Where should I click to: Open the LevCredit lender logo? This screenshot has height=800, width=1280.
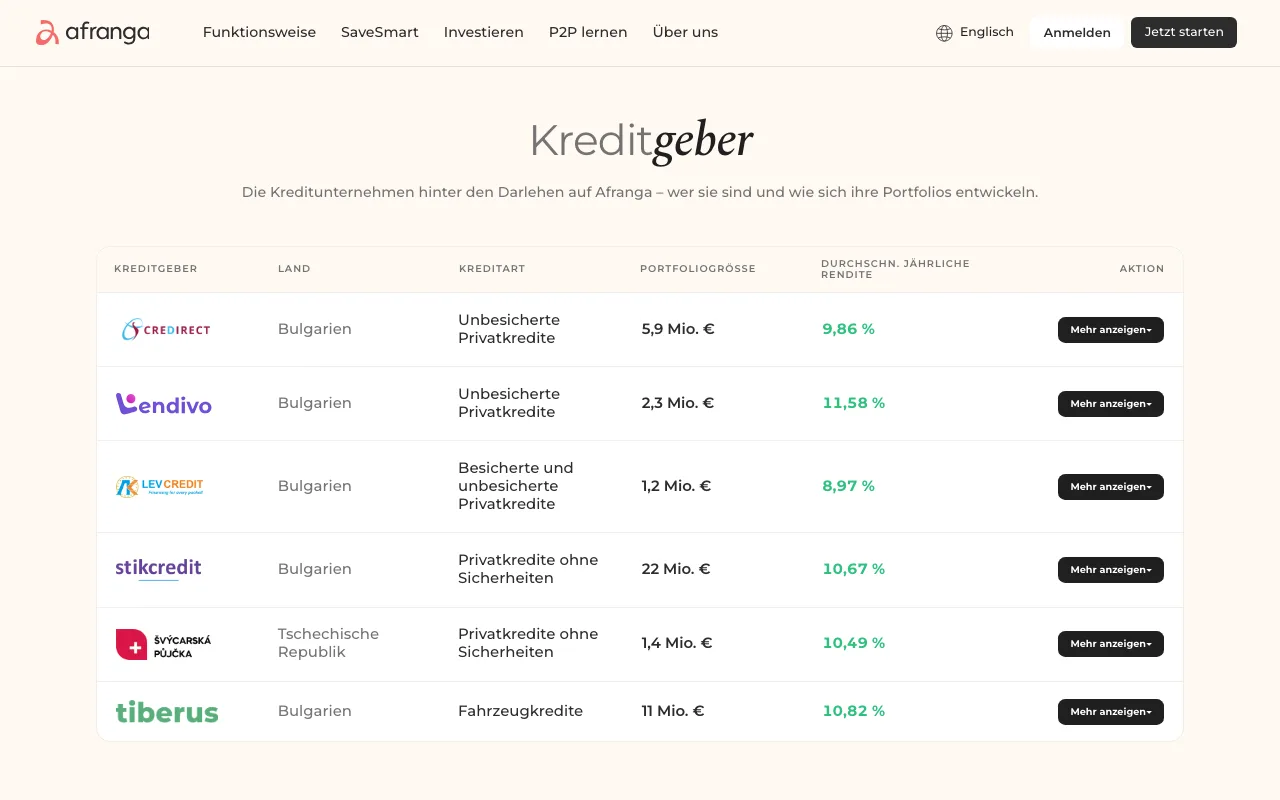point(160,487)
